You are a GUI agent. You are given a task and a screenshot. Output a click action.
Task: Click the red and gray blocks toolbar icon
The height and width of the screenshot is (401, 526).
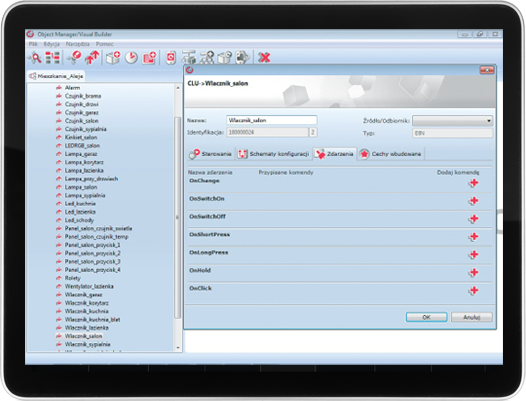point(53,58)
